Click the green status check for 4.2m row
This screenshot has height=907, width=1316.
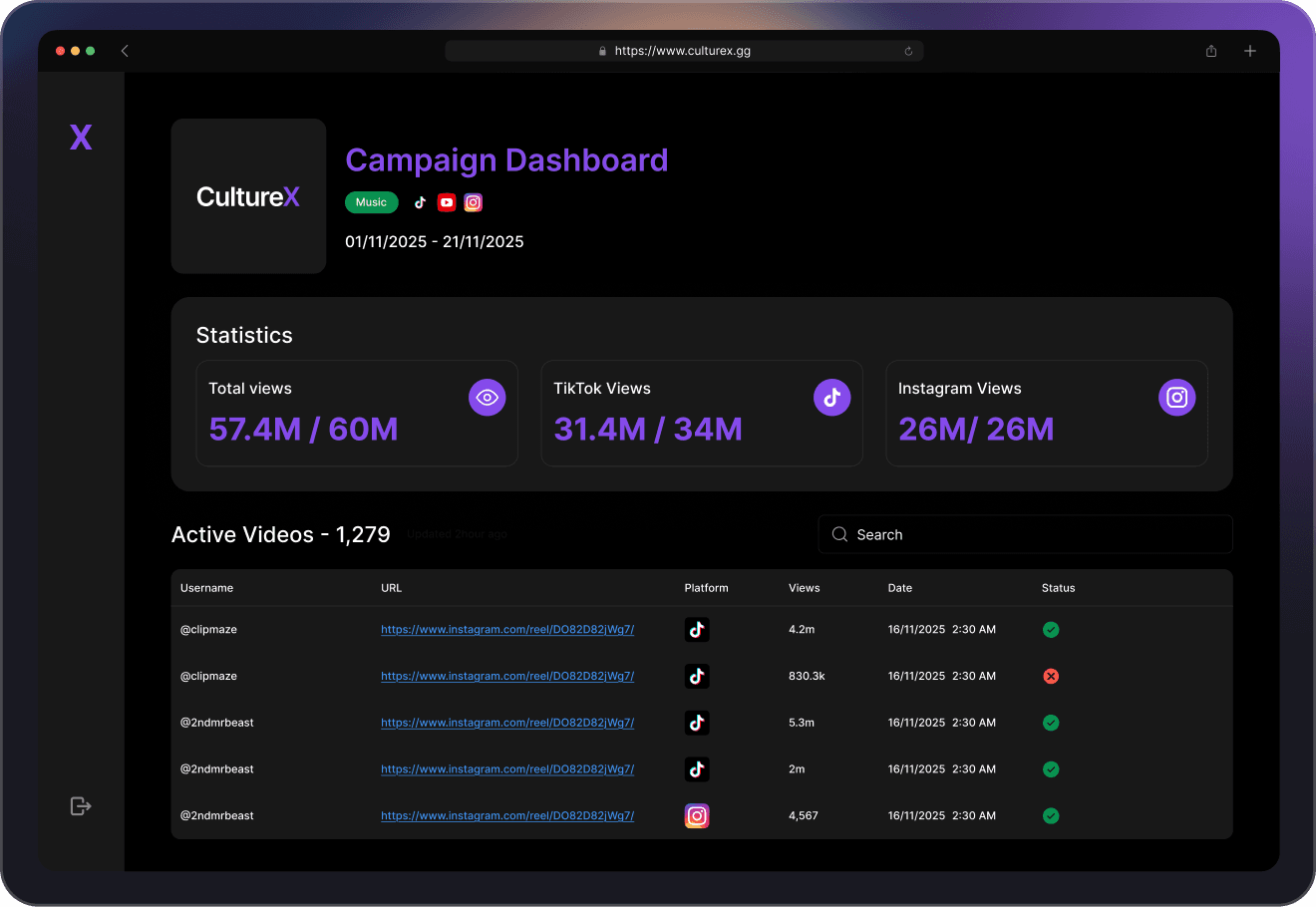[x=1051, y=630]
